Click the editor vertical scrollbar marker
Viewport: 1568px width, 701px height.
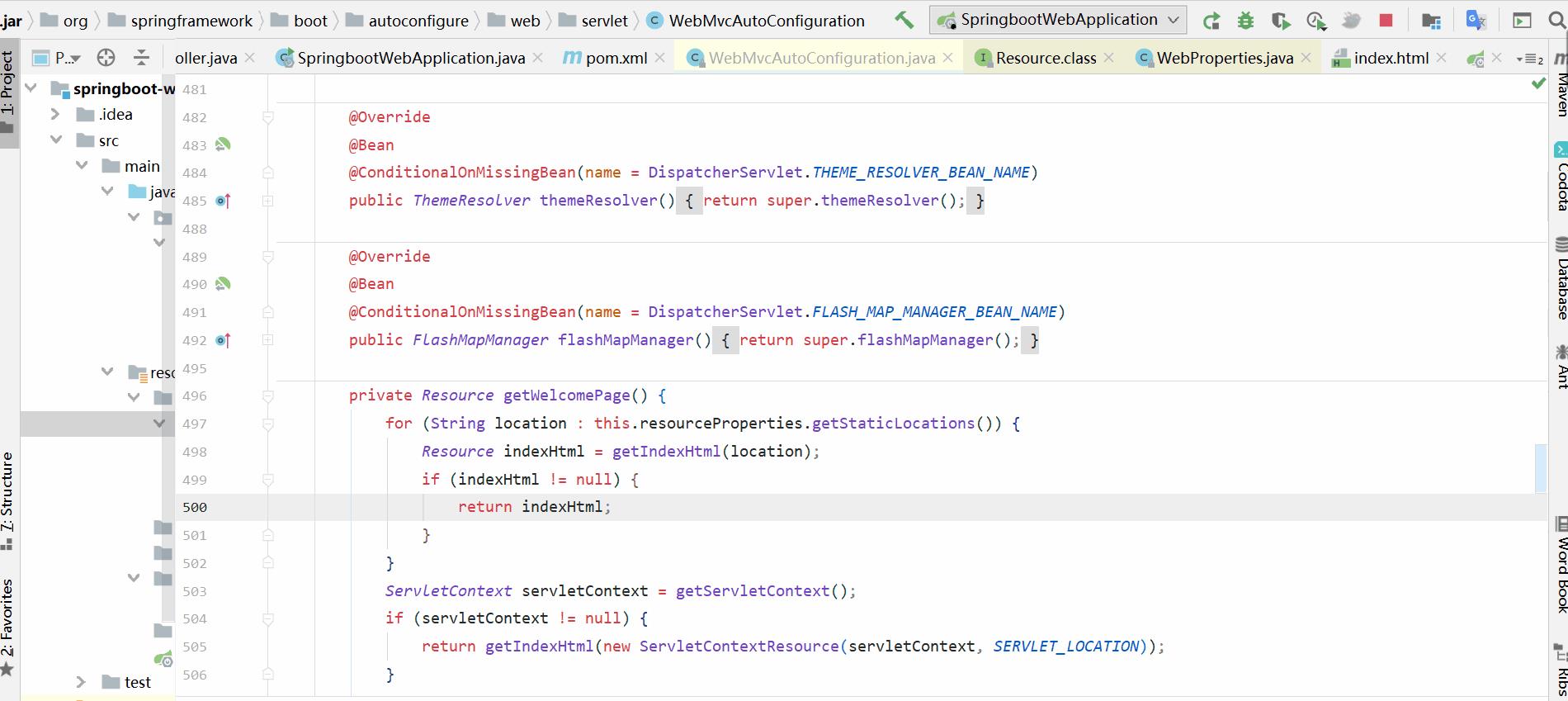[x=1540, y=468]
